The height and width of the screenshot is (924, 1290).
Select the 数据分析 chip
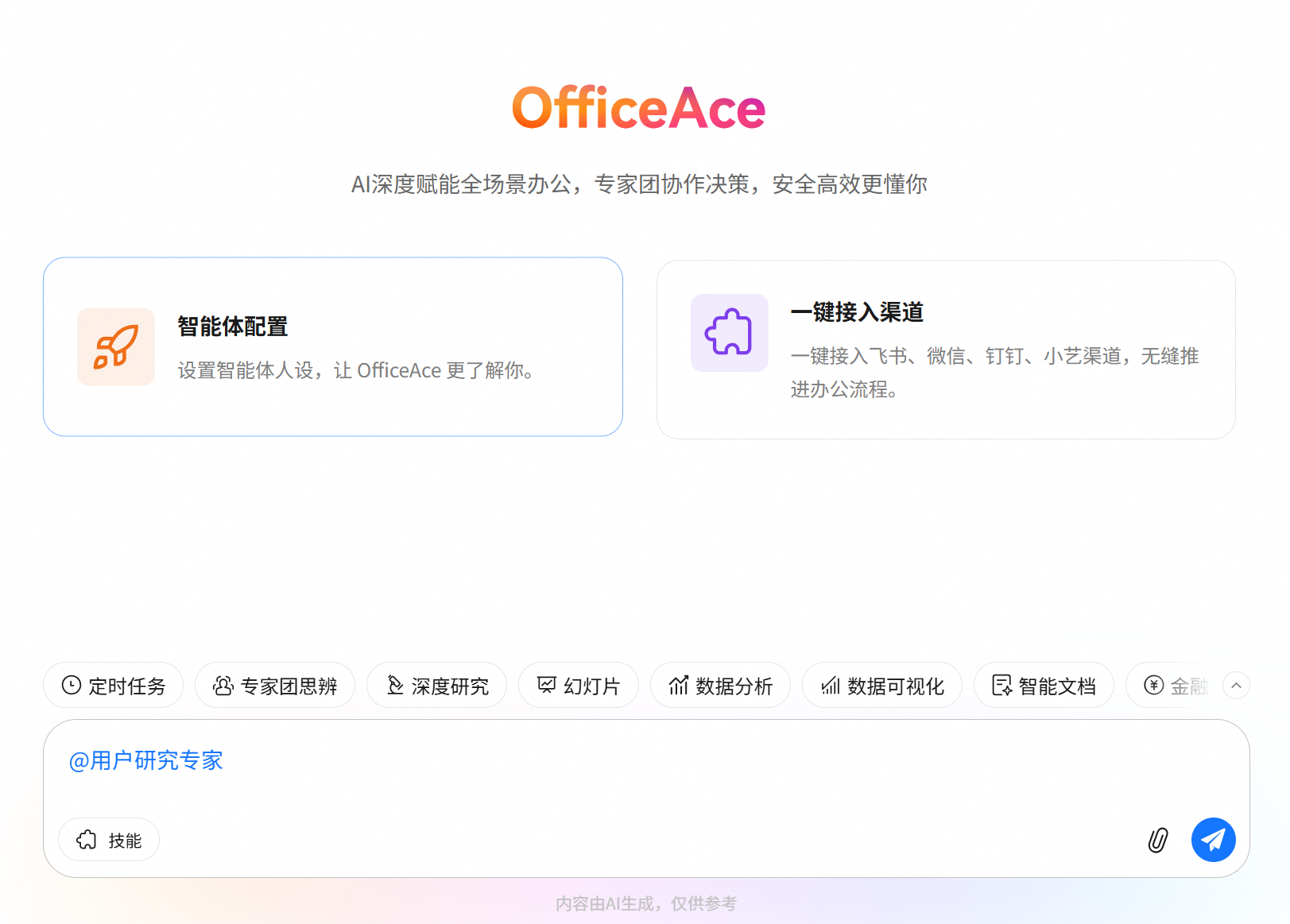[x=720, y=685]
